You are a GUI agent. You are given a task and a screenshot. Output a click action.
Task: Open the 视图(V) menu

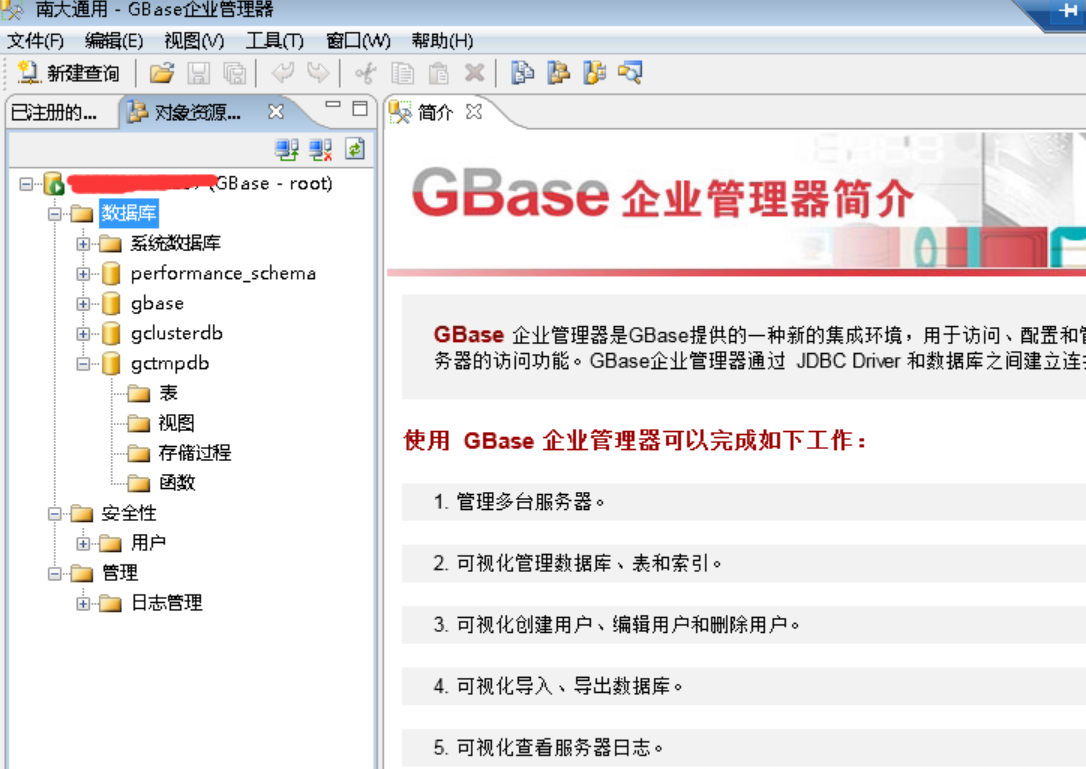point(195,41)
